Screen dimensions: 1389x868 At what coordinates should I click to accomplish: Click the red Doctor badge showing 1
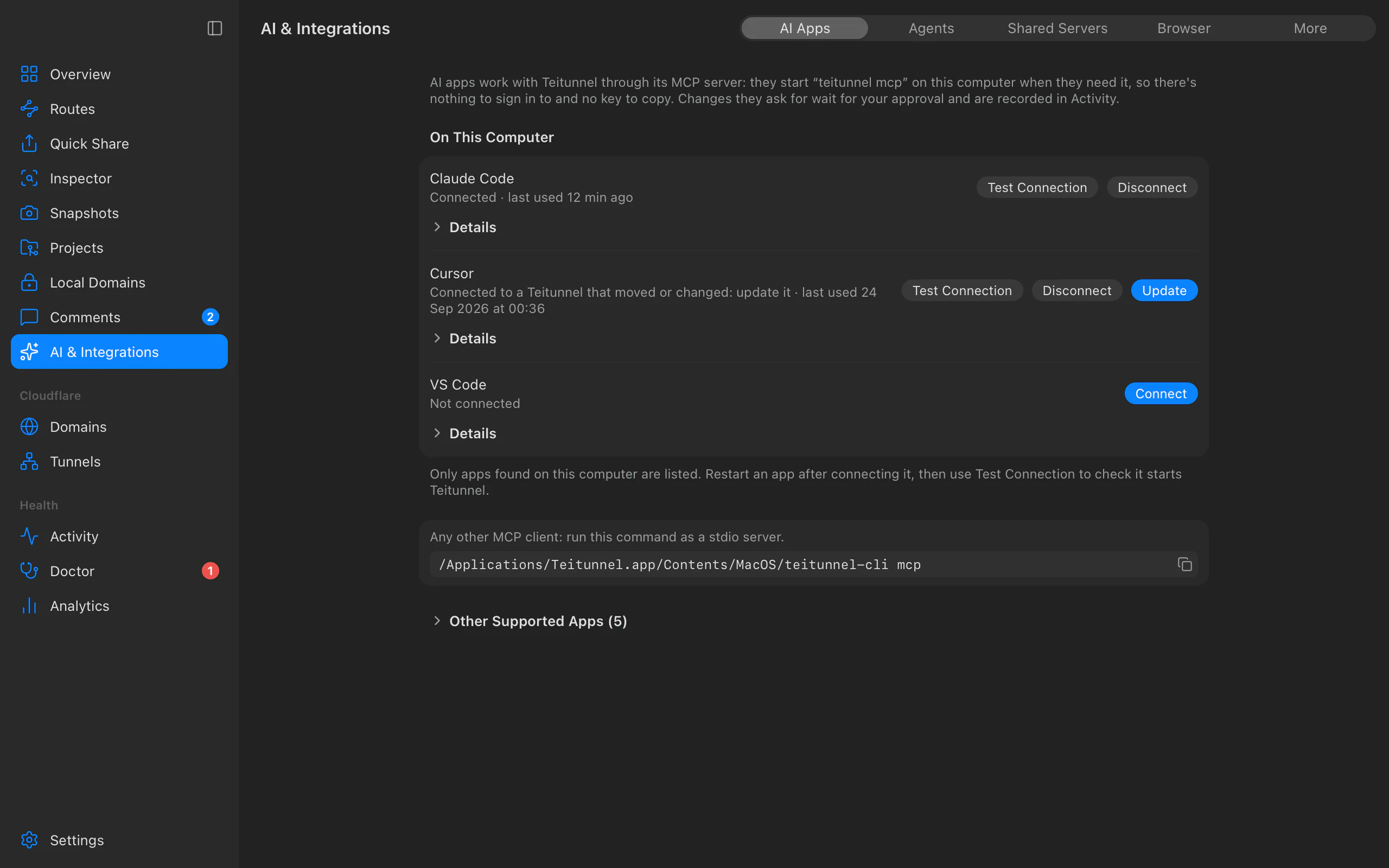point(210,571)
